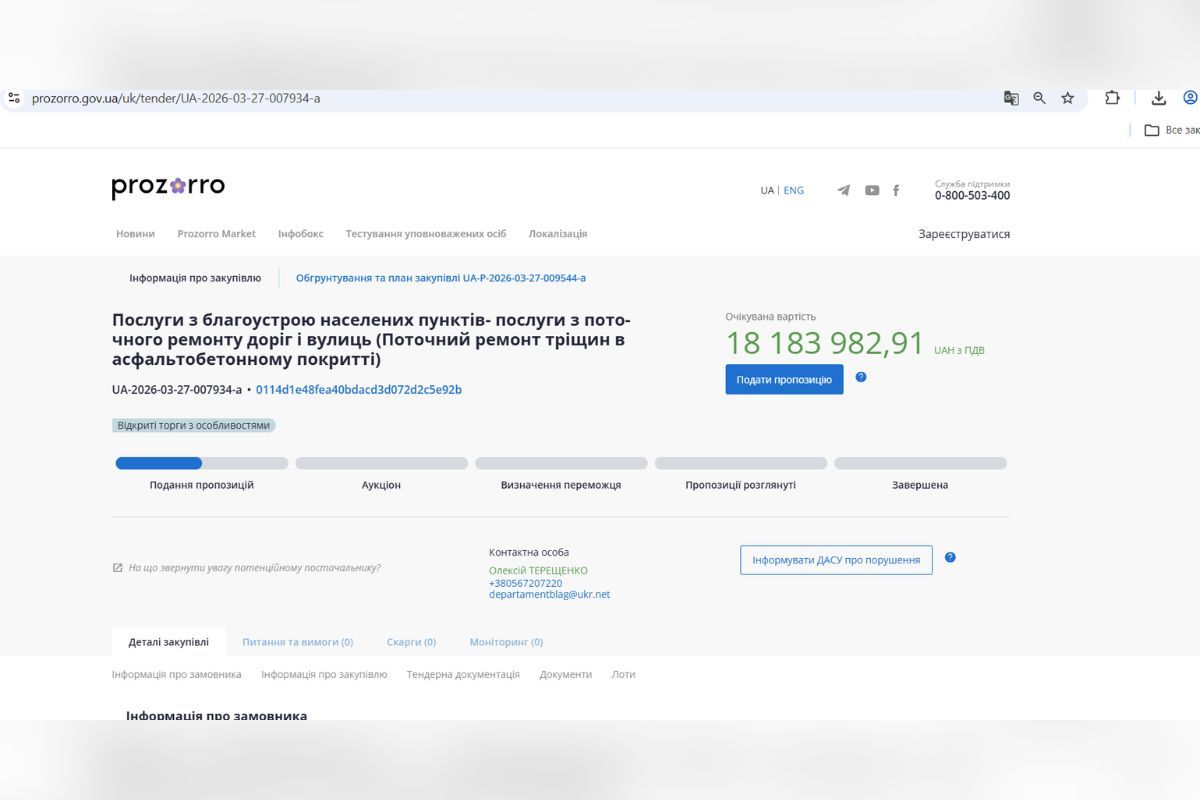Click the Подати пропозицію button
The image size is (1200, 800).
click(x=784, y=379)
